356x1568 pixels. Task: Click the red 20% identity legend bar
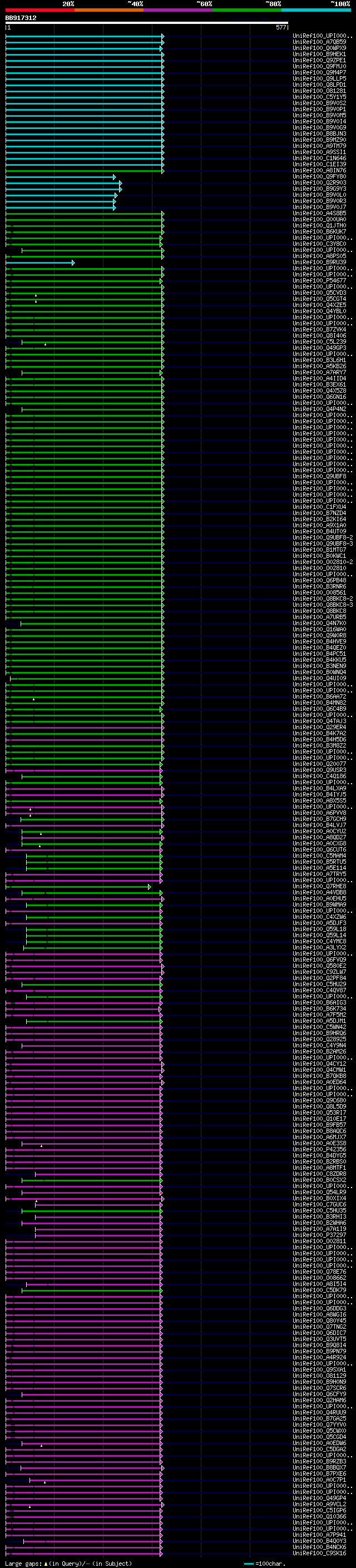(x=40, y=10)
